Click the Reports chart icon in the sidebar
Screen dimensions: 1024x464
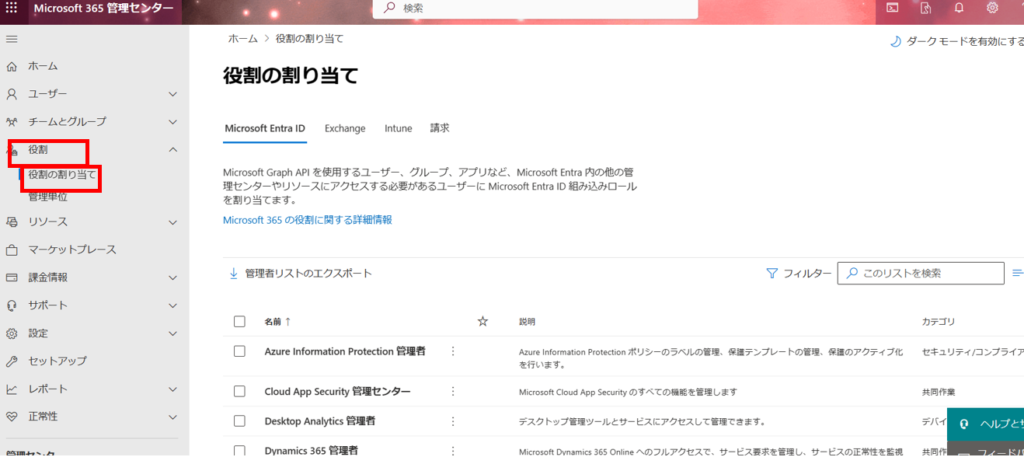[11, 389]
